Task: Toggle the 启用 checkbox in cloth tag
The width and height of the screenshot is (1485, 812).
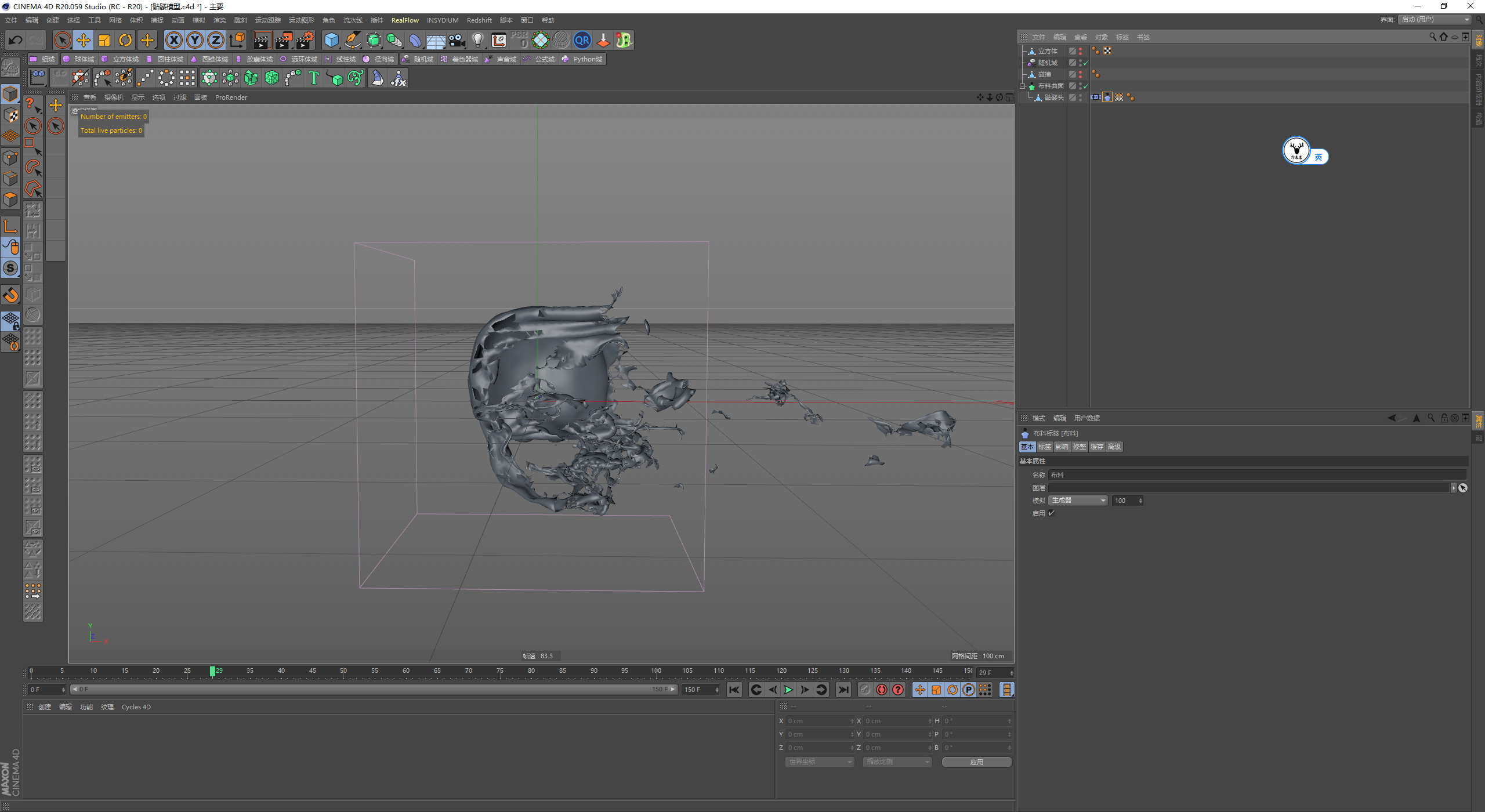Action: pyautogui.click(x=1051, y=513)
